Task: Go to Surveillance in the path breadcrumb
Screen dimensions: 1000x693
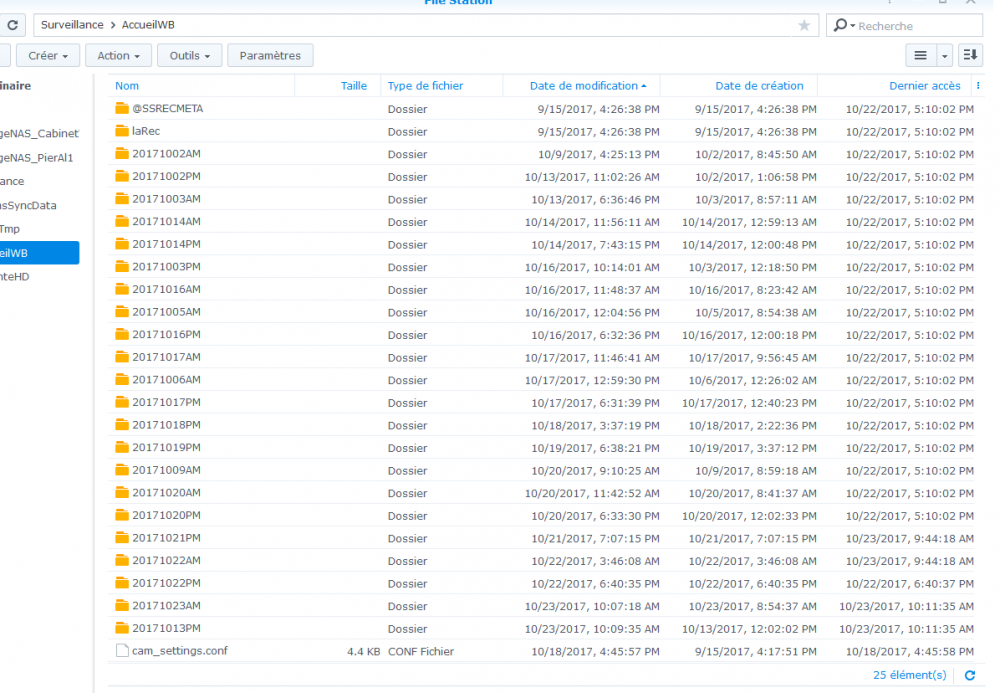Action: coord(72,25)
